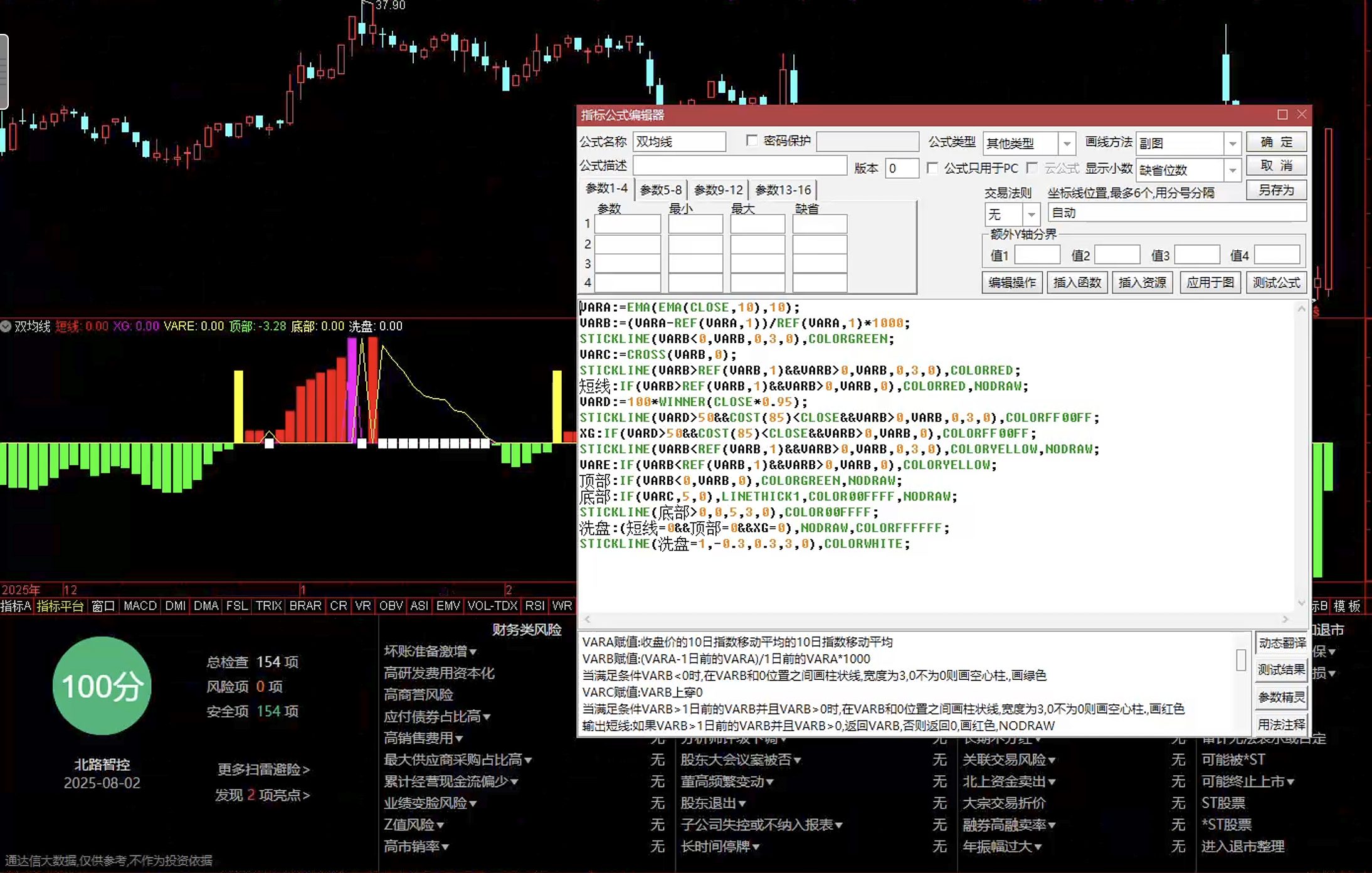The width and height of the screenshot is (1372, 873).
Task: Select the TRIX indicator tab
Action: (268, 606)
